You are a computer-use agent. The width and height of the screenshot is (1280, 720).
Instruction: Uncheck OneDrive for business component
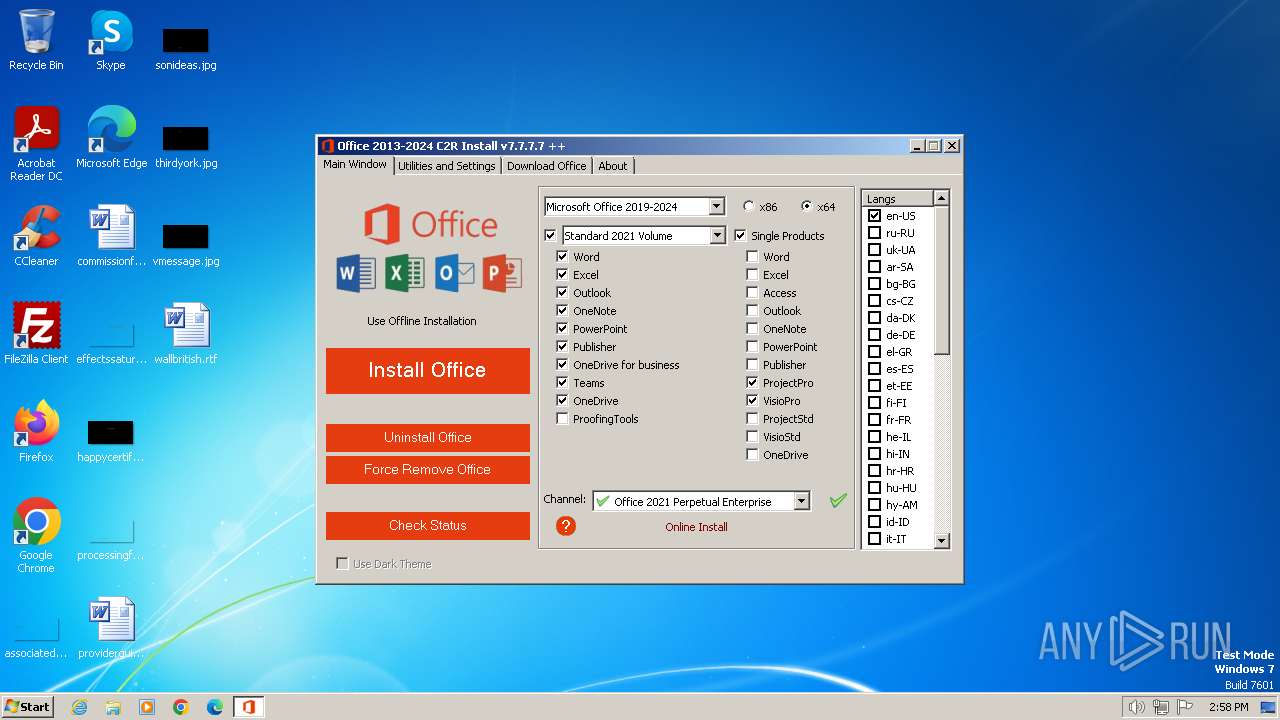pyautogui.click(x=562, y=364)
